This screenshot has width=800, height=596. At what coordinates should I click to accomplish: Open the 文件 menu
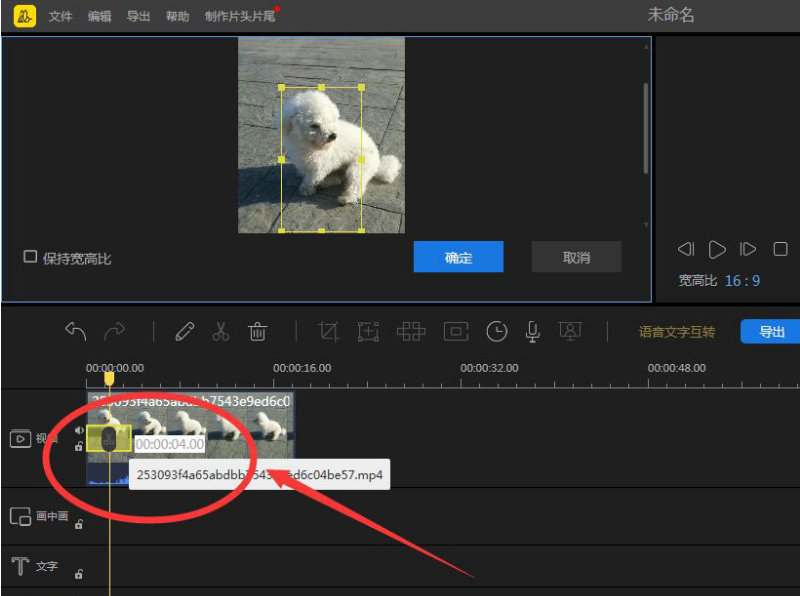60,17
